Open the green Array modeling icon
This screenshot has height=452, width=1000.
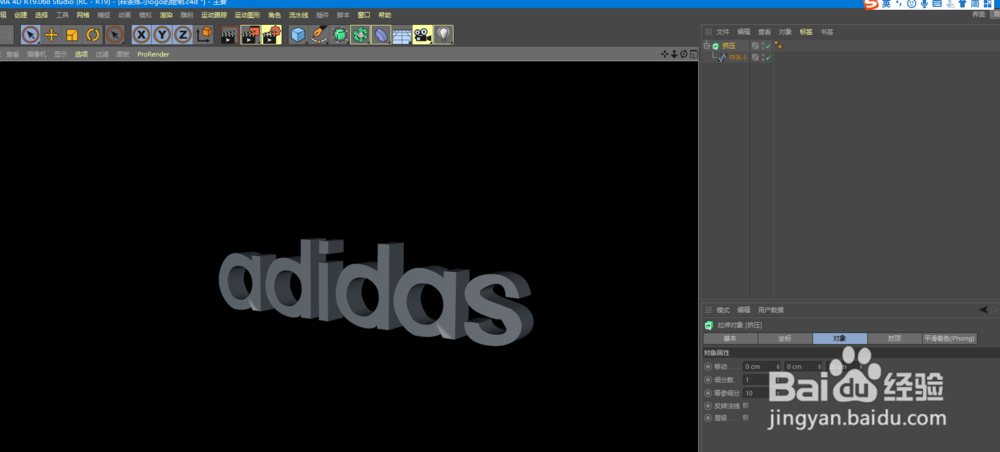[x=360, y=35]
